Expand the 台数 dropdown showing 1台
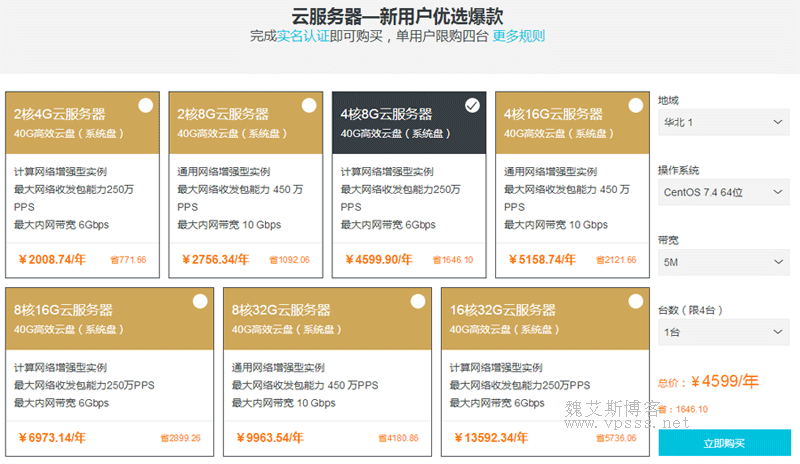 (723, 332)
